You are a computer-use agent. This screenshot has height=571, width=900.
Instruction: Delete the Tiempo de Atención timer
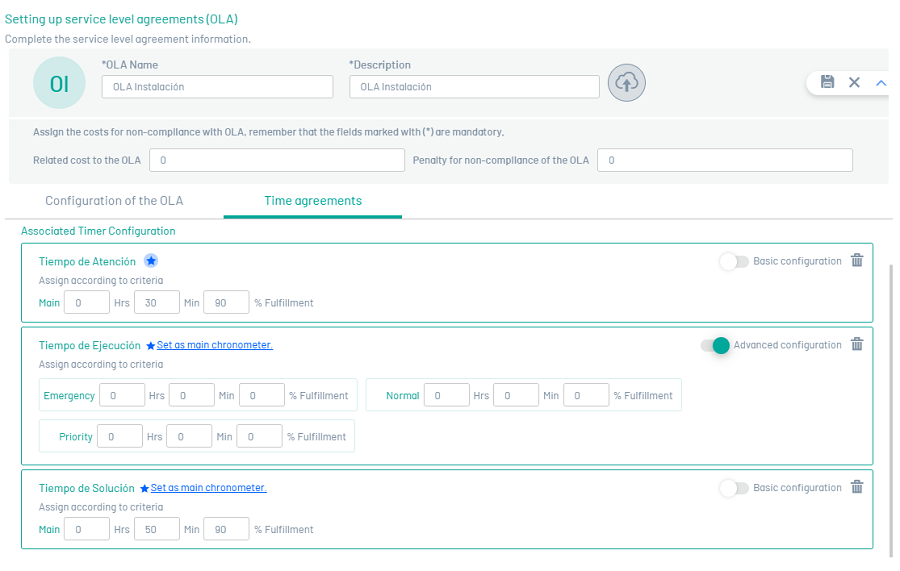click(856, 261)
